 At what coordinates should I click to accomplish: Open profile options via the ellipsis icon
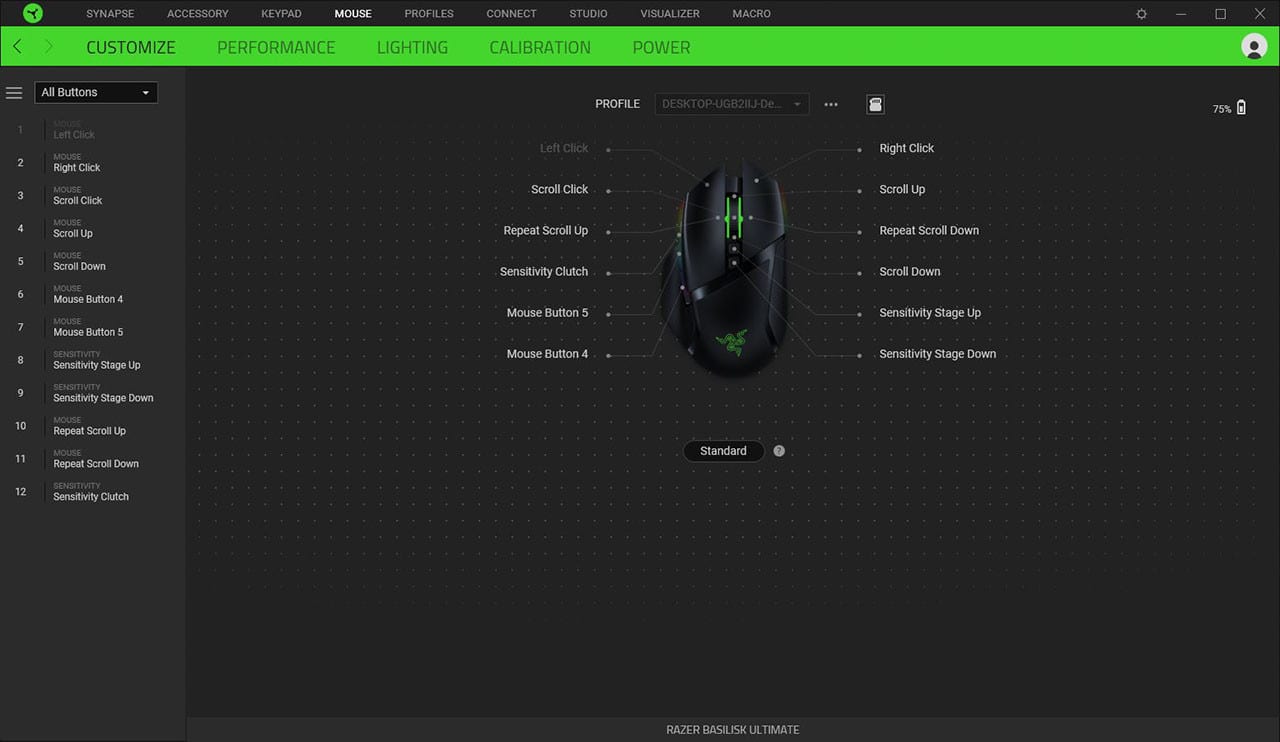click(x=830, y=103)
